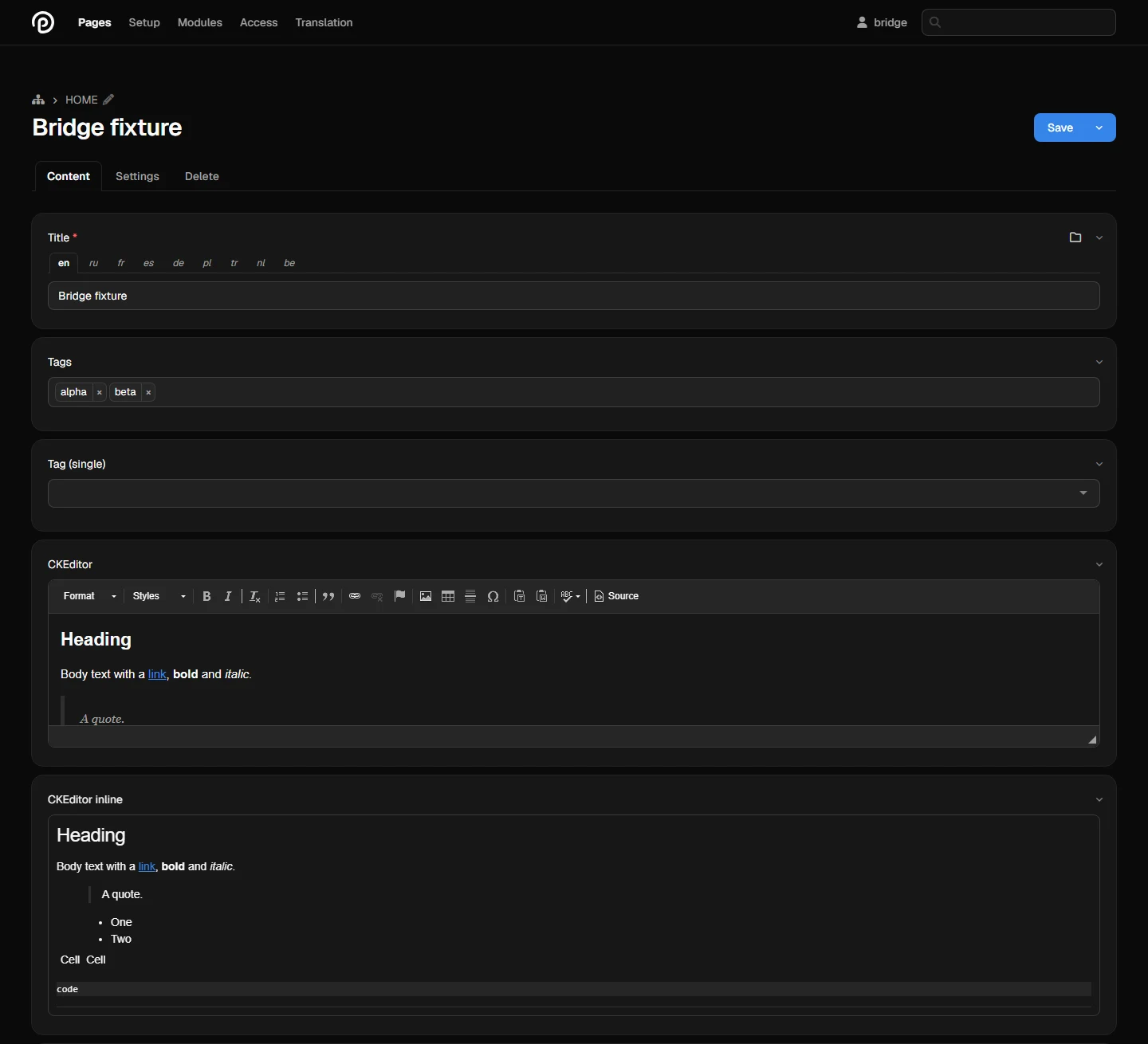
Task: Open the Setup menu
Action: [x=144, y=22]
